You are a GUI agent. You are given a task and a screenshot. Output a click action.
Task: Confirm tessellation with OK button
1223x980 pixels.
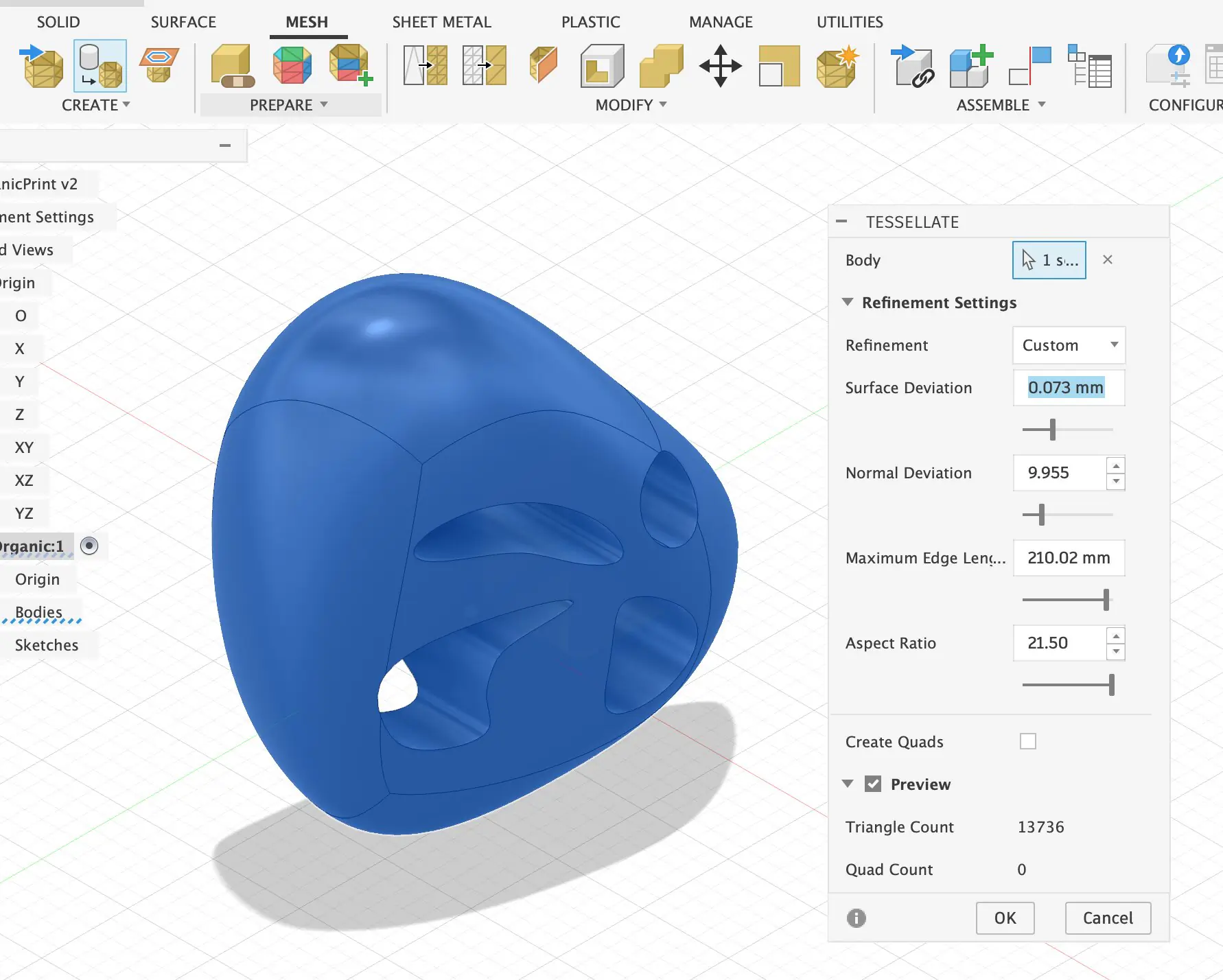click(x=1005, y=918)
